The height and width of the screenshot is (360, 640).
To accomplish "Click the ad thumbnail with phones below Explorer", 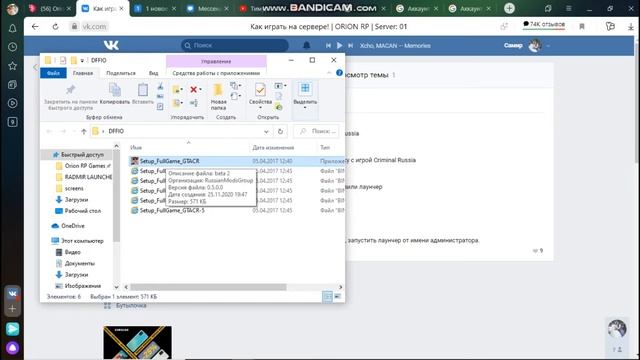I will click(138, 342).
